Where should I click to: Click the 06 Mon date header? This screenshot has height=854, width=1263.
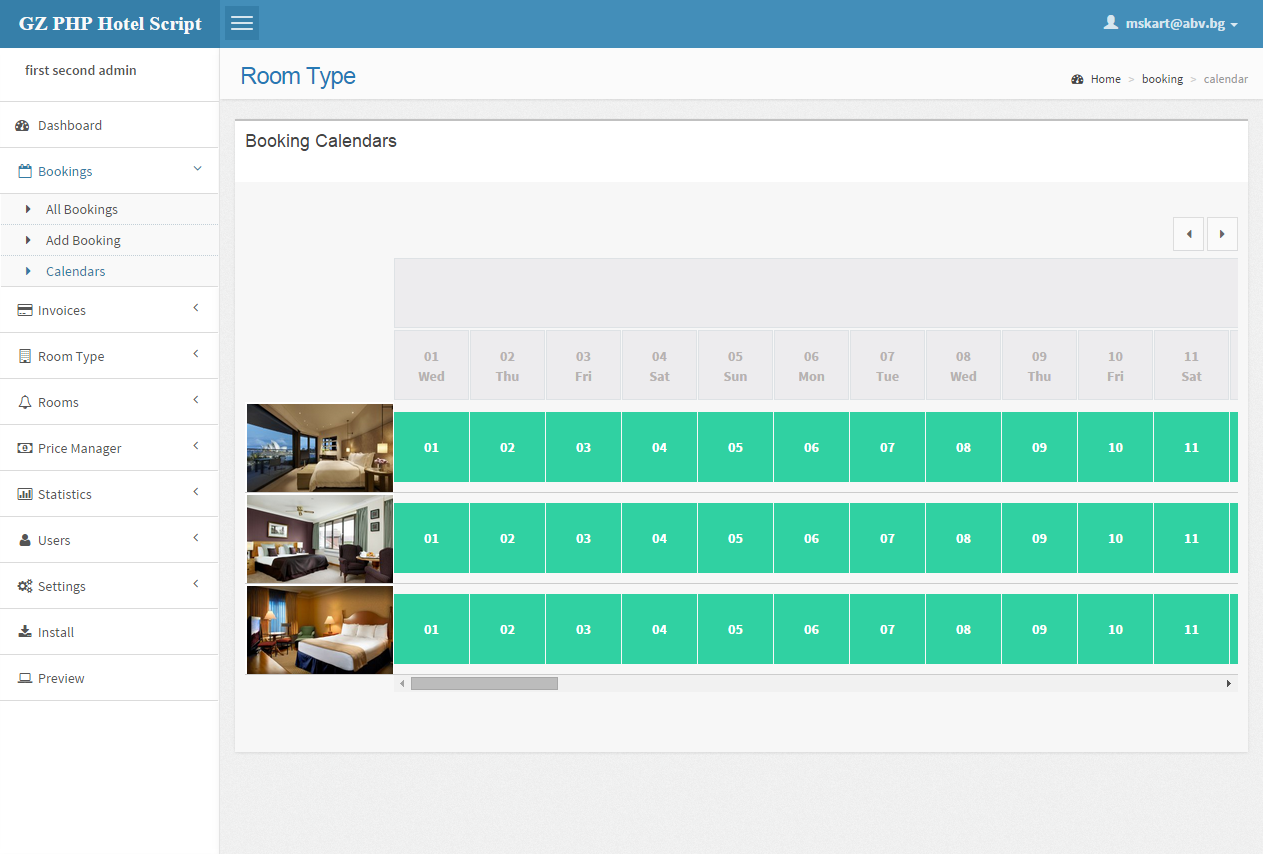(x=811, y=366)
